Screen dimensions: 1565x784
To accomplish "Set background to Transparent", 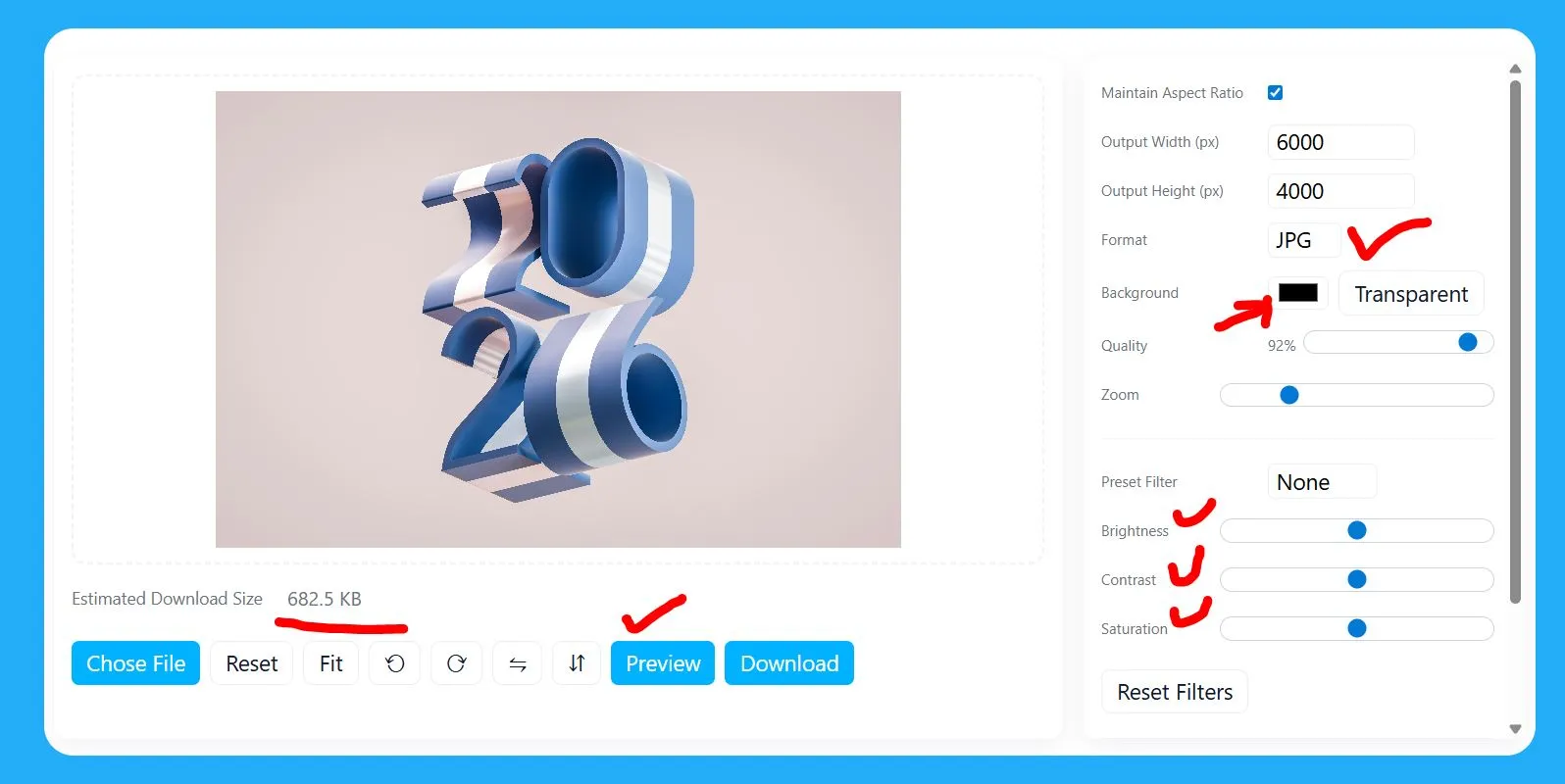I will [1411, 294].
